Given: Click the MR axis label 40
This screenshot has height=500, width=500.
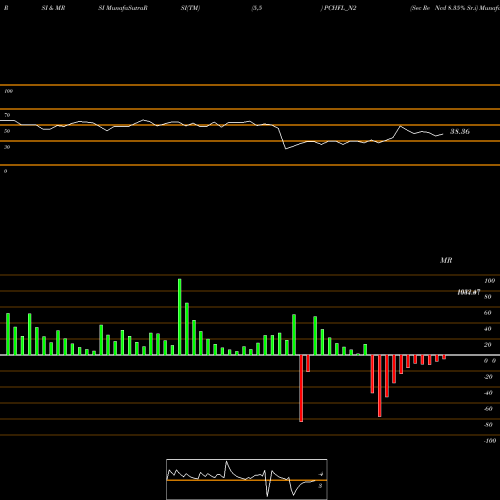Looking at the screenshot, I should pos(488,329).
